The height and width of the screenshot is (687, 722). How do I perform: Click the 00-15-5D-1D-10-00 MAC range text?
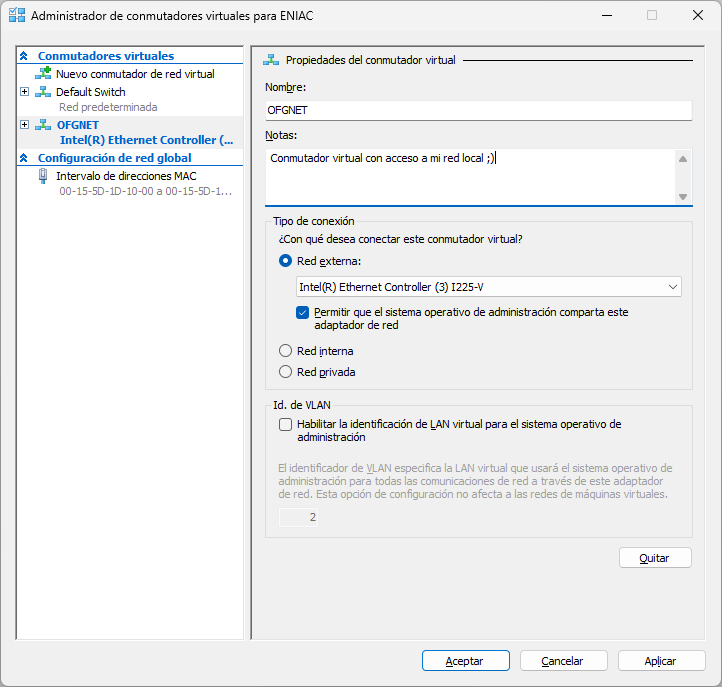pyautogui.click(x=146, y=191)
